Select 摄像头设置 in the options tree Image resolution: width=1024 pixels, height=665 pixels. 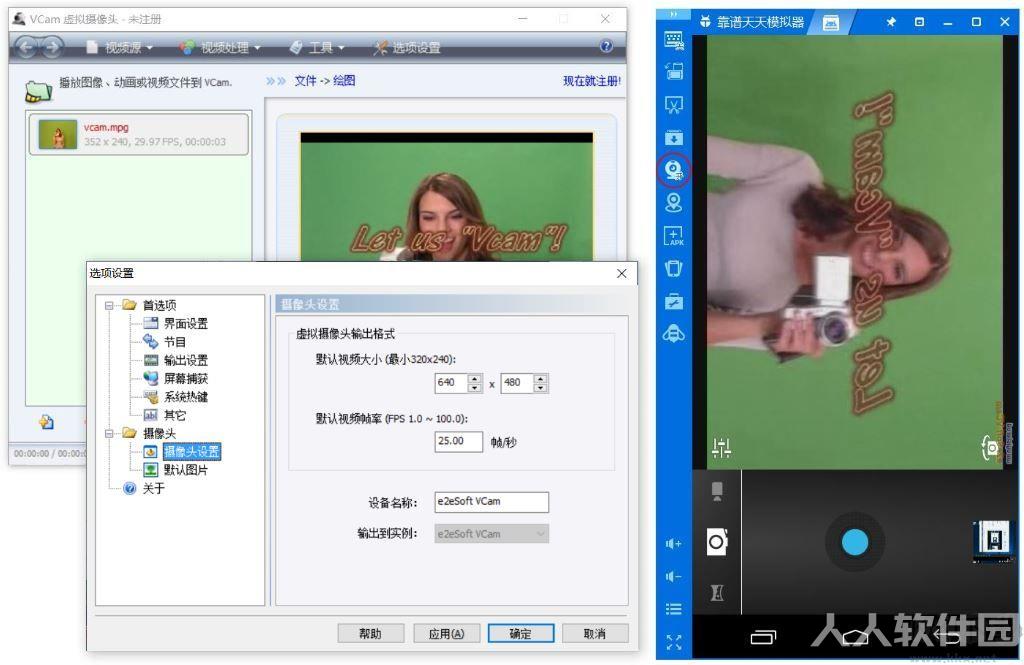191,451
